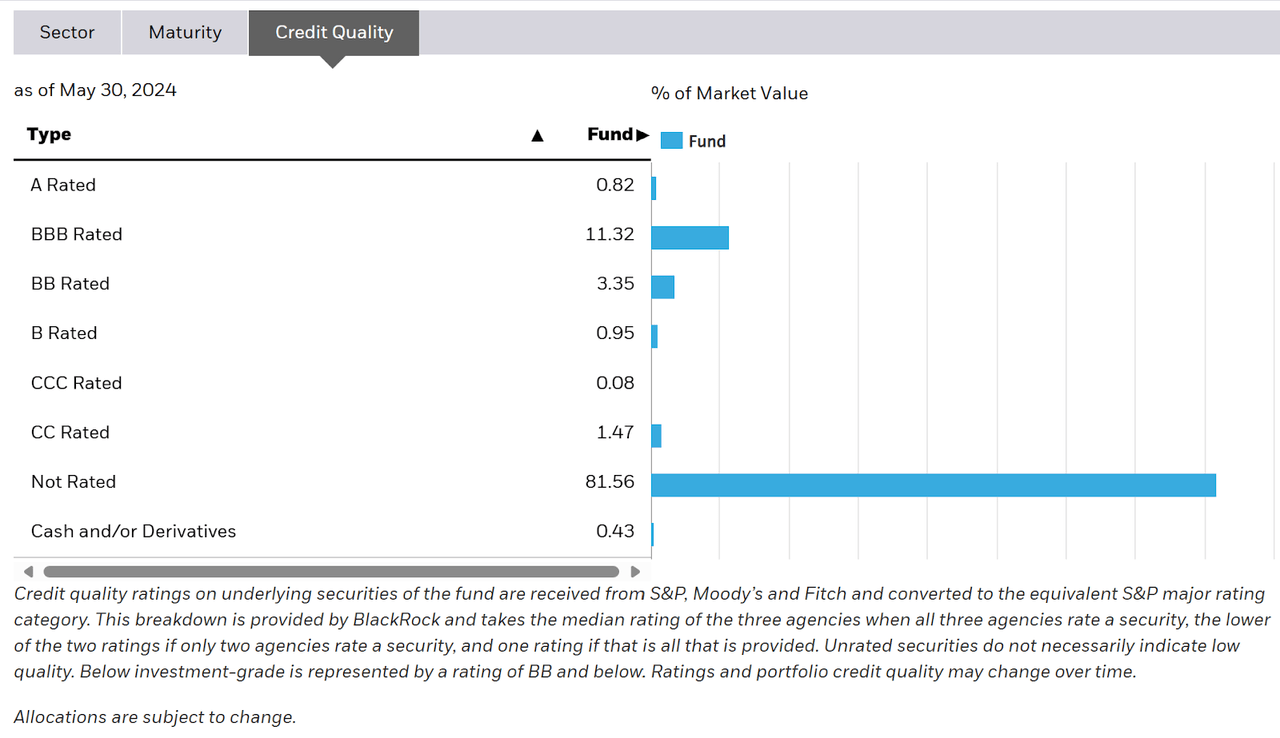1280x738 pixels.
Task: Switch to the Sector tab
Action: 67,32
